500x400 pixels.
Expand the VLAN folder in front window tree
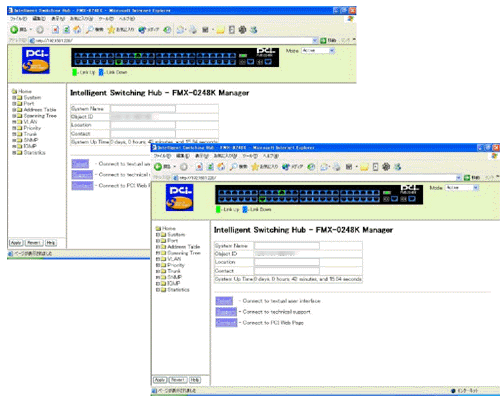158,259
